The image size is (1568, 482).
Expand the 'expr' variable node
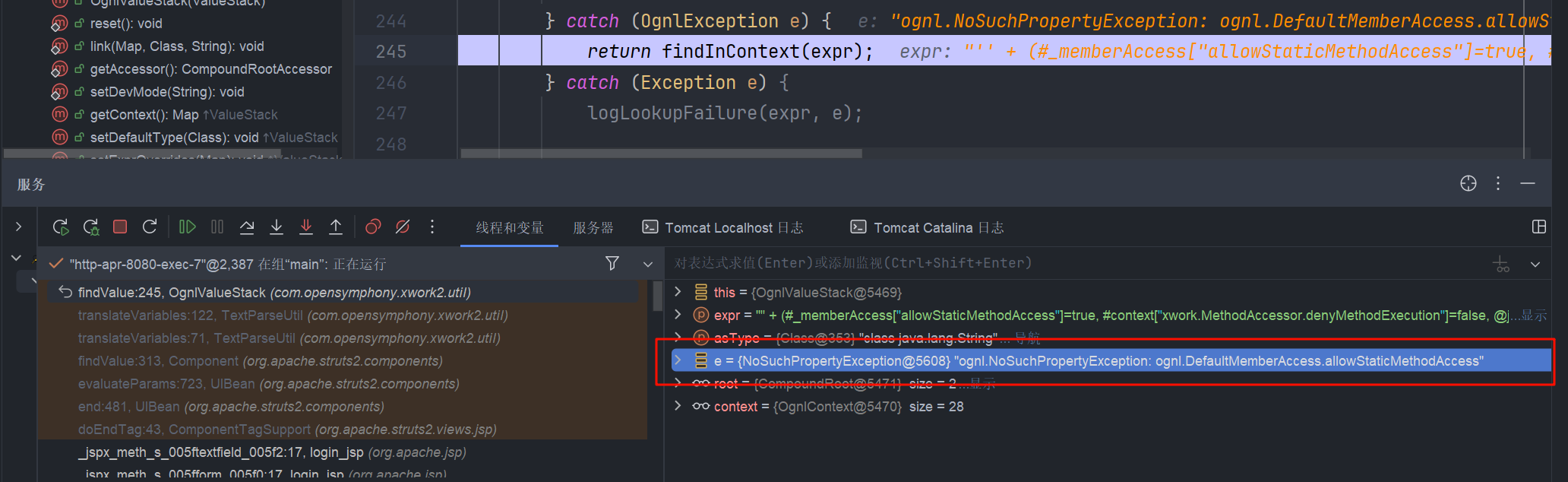(678, 315)
